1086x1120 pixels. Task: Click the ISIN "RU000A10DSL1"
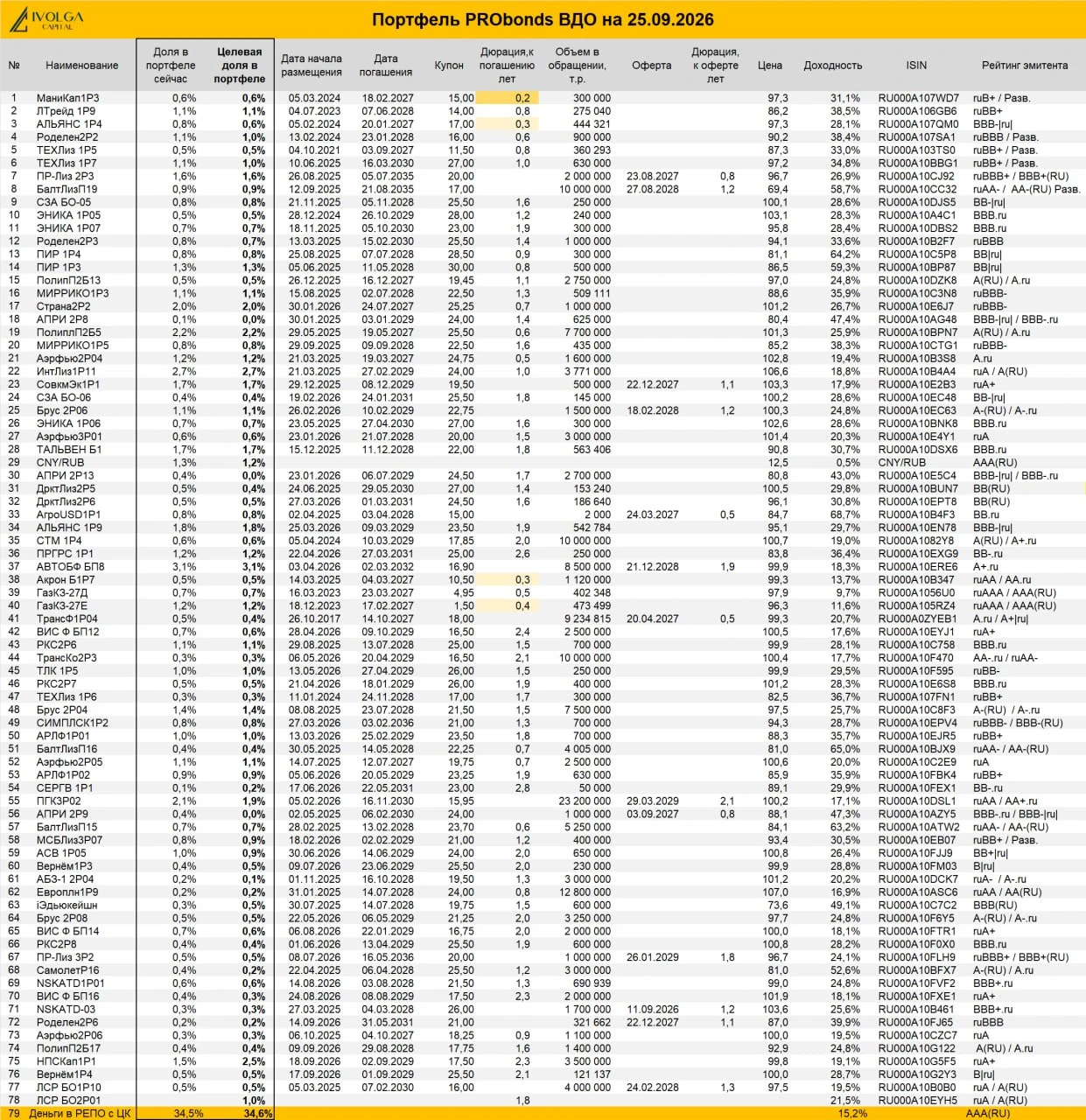pos(919,801)
